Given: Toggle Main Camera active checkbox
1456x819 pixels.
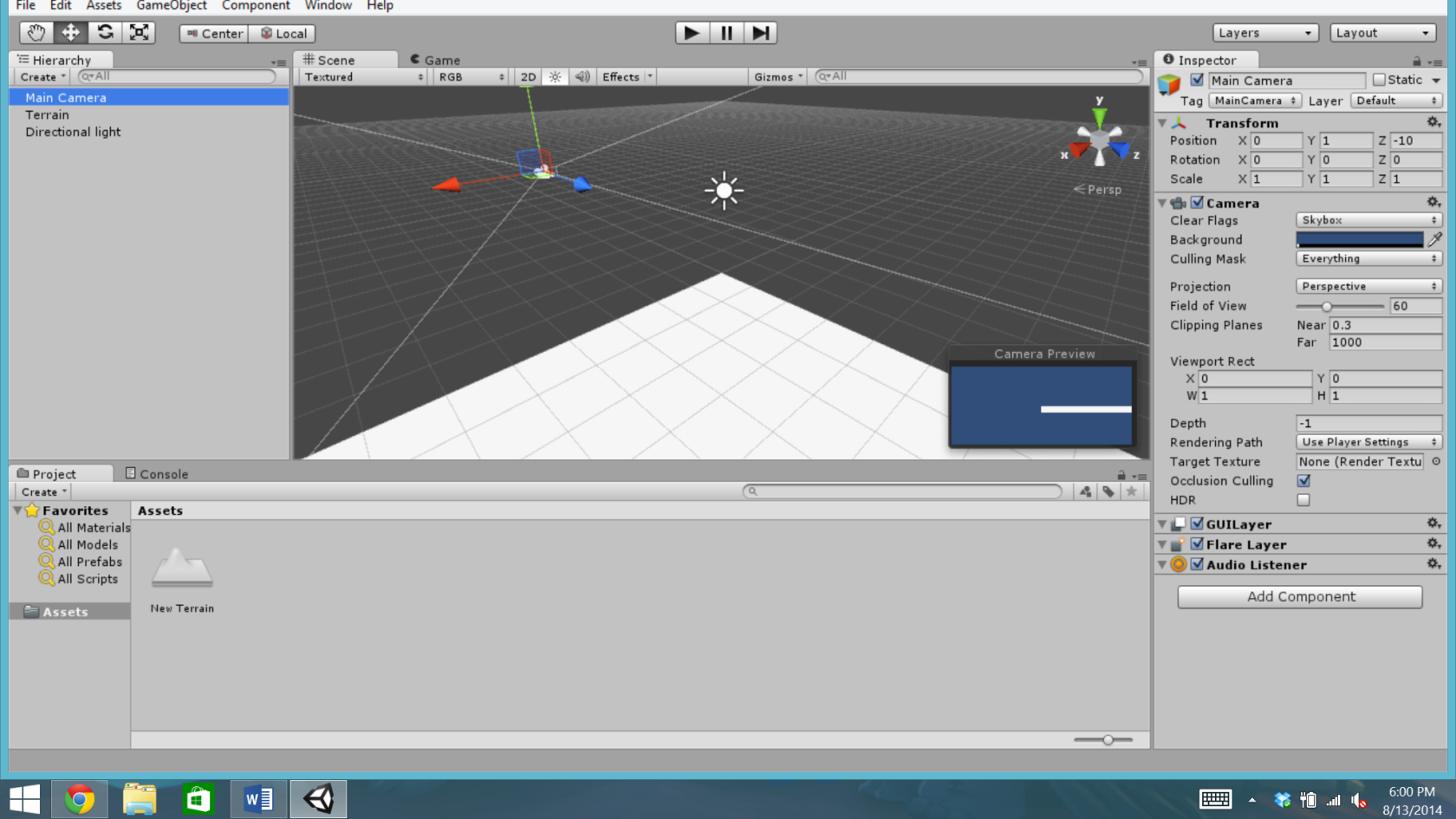Looking at the screenshot, I should point(1197,80).
